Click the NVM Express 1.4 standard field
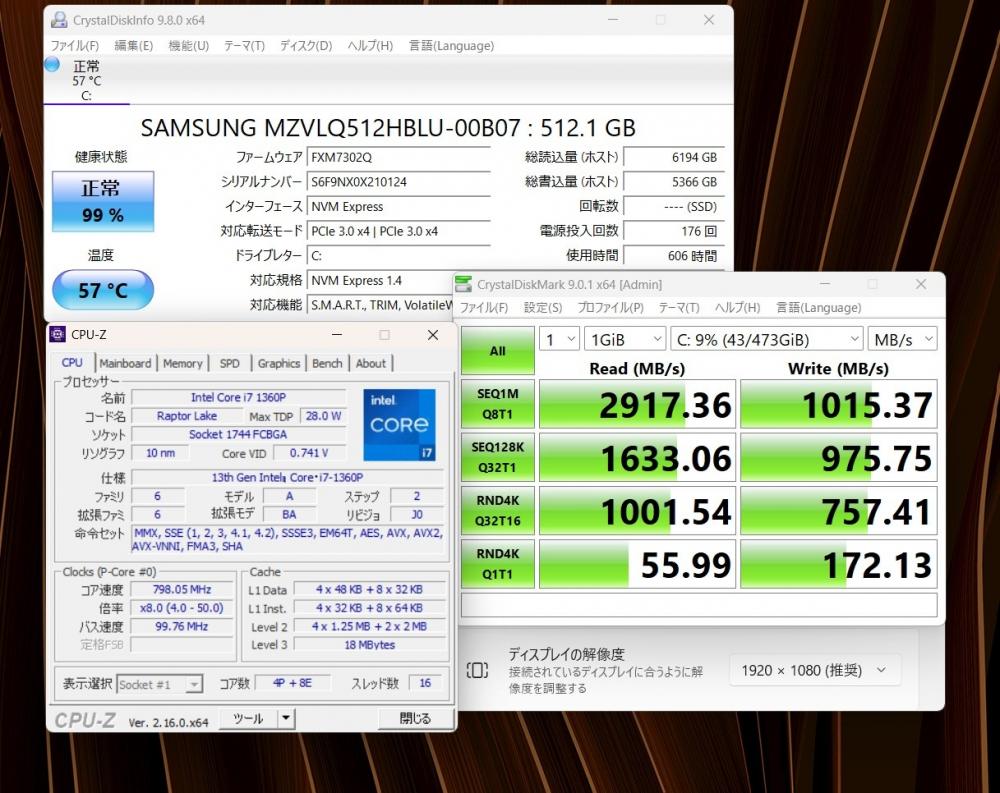The image size is (1000, 793). point(380,281)
